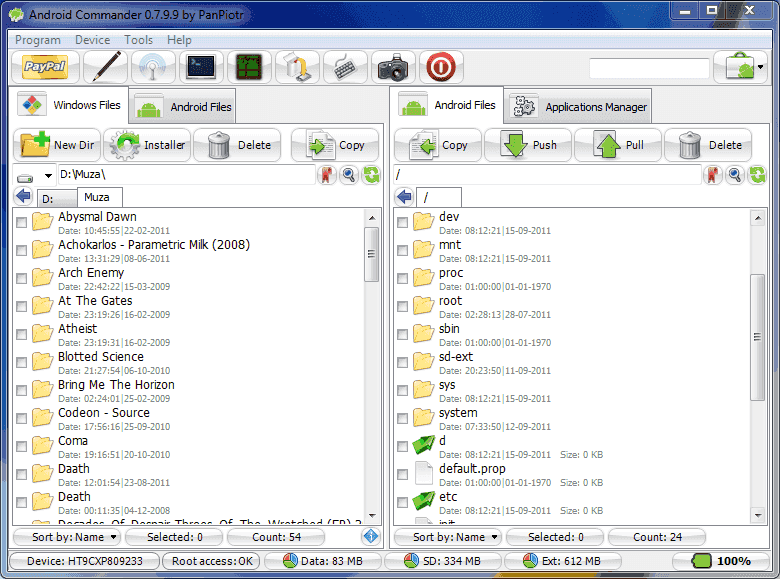Search in left panel with magnifier
Image resolution: width=780 pixels, height=579 pixels.
pos(349,175)
